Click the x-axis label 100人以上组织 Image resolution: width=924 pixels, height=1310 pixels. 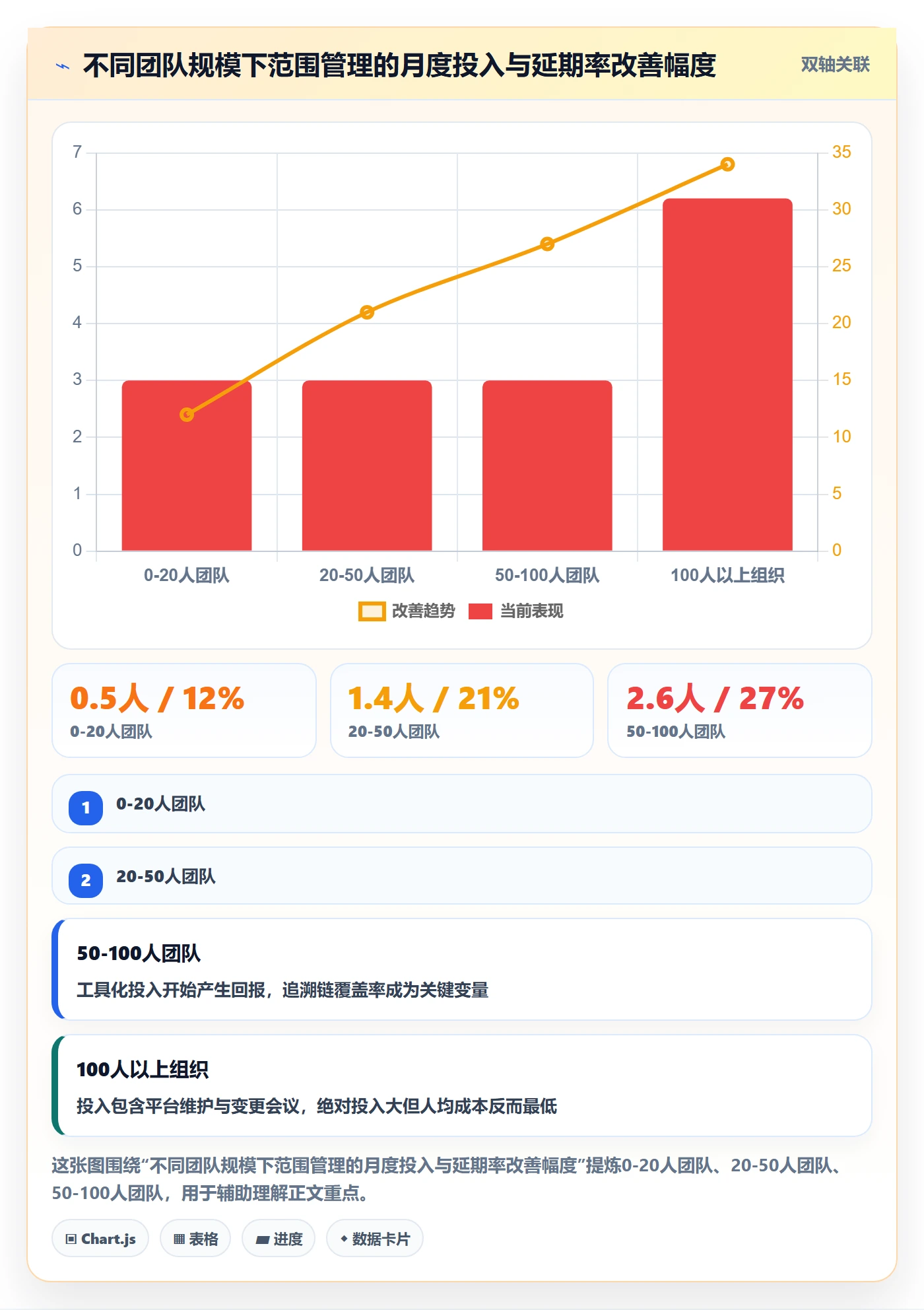pyautogui.click(x=727, y=576)
